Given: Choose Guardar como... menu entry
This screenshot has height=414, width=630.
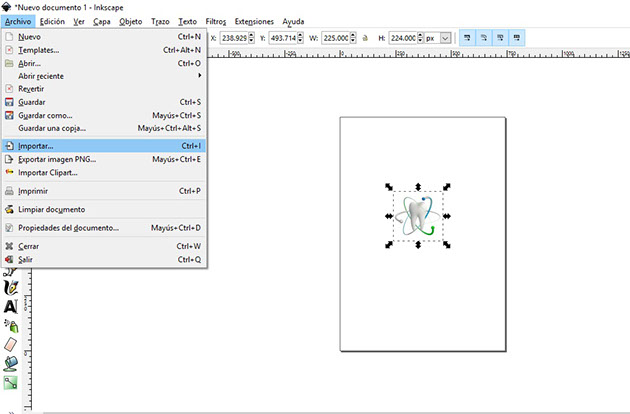Looking at the screenshot, I should [x=104, y=115].
